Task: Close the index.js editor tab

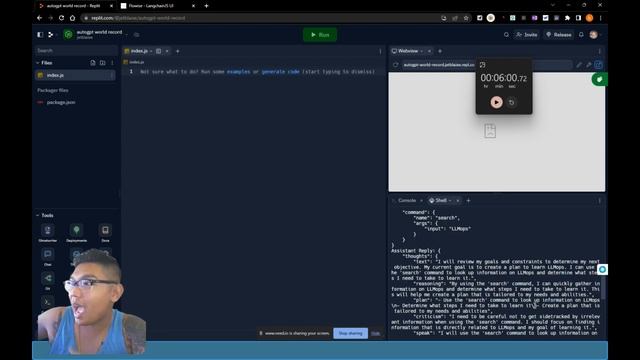Action: (167, 51)
